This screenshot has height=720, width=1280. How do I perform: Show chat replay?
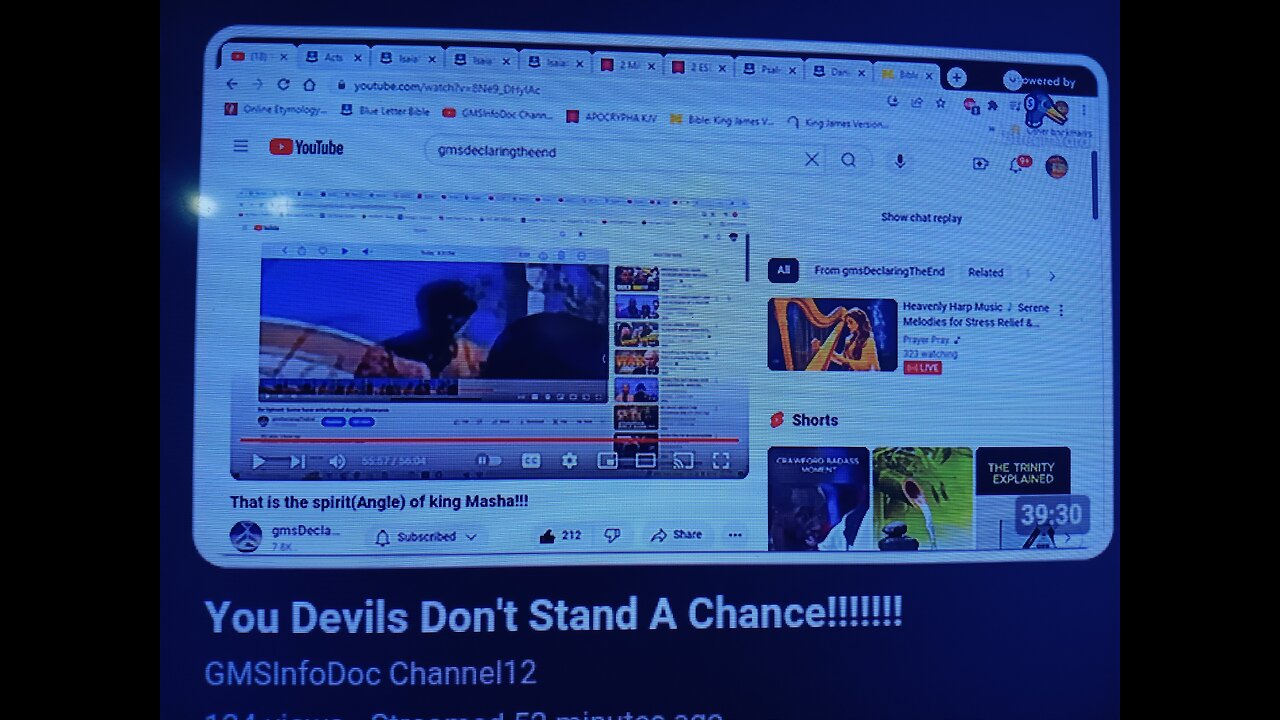(921, 217)
